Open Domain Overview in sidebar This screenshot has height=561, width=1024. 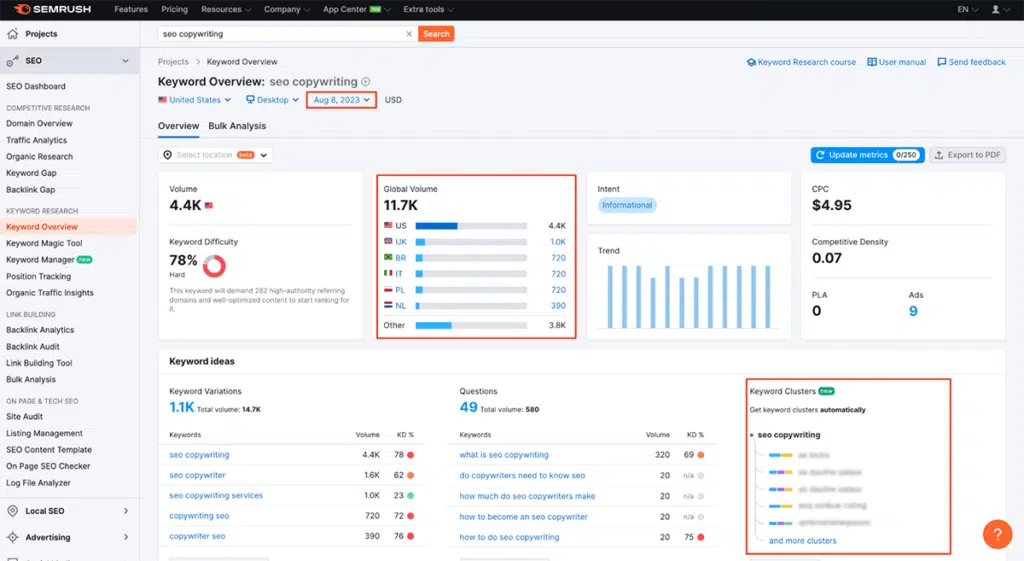[x=39, y=123]
